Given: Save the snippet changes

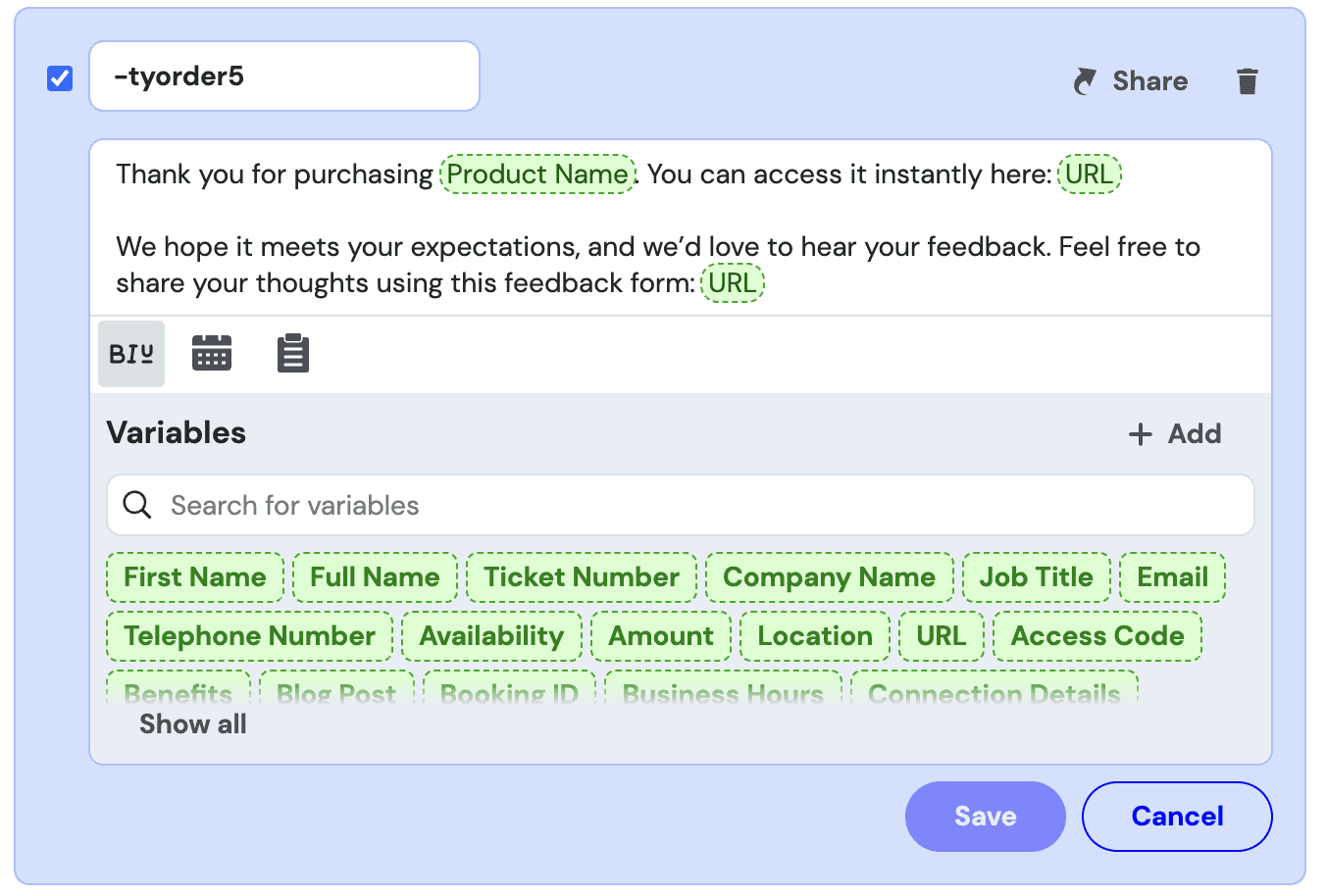Looking at the screenshot, I should [985, 817].
